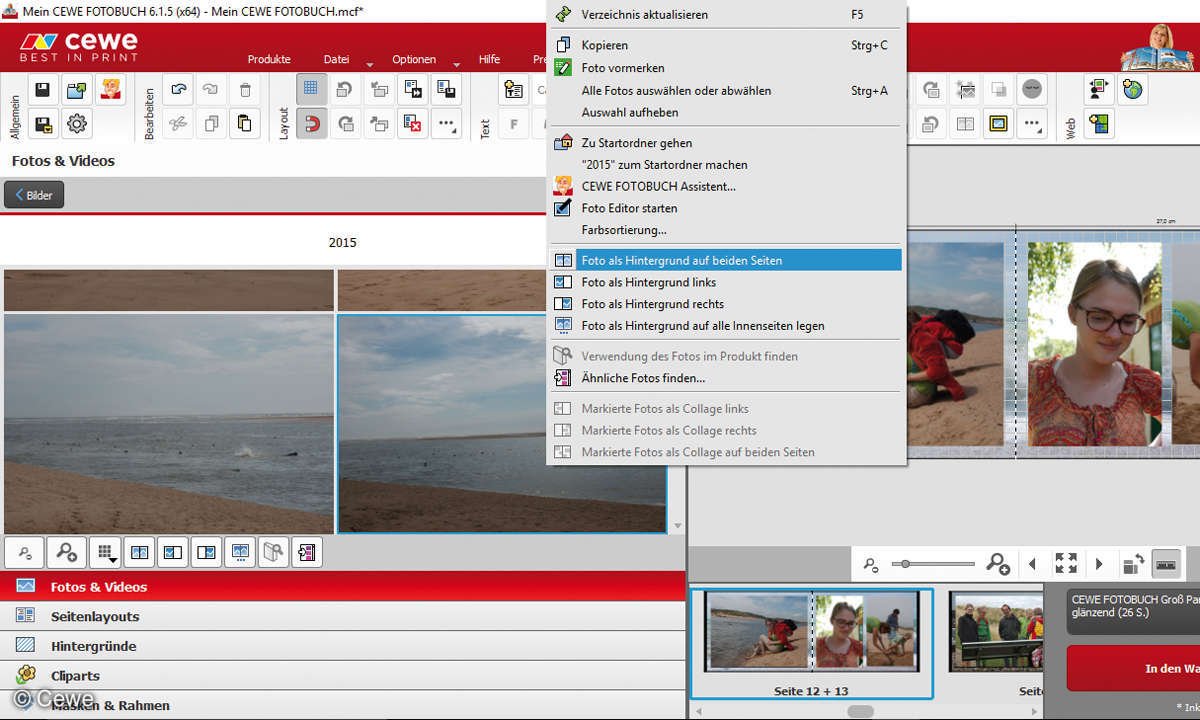The height and width of the screenshot is (720, 1200).
Task: Expand the Datei dropdown arrow
Action: [369, 65]
